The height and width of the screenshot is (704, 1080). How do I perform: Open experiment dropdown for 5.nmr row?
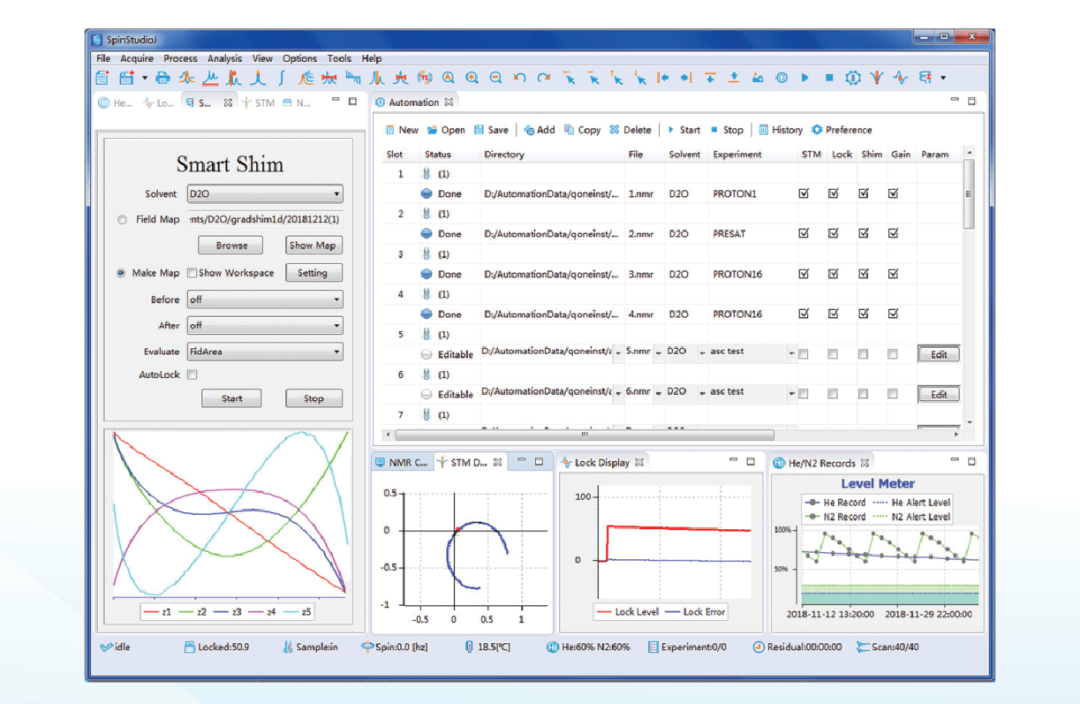point(791,353)
